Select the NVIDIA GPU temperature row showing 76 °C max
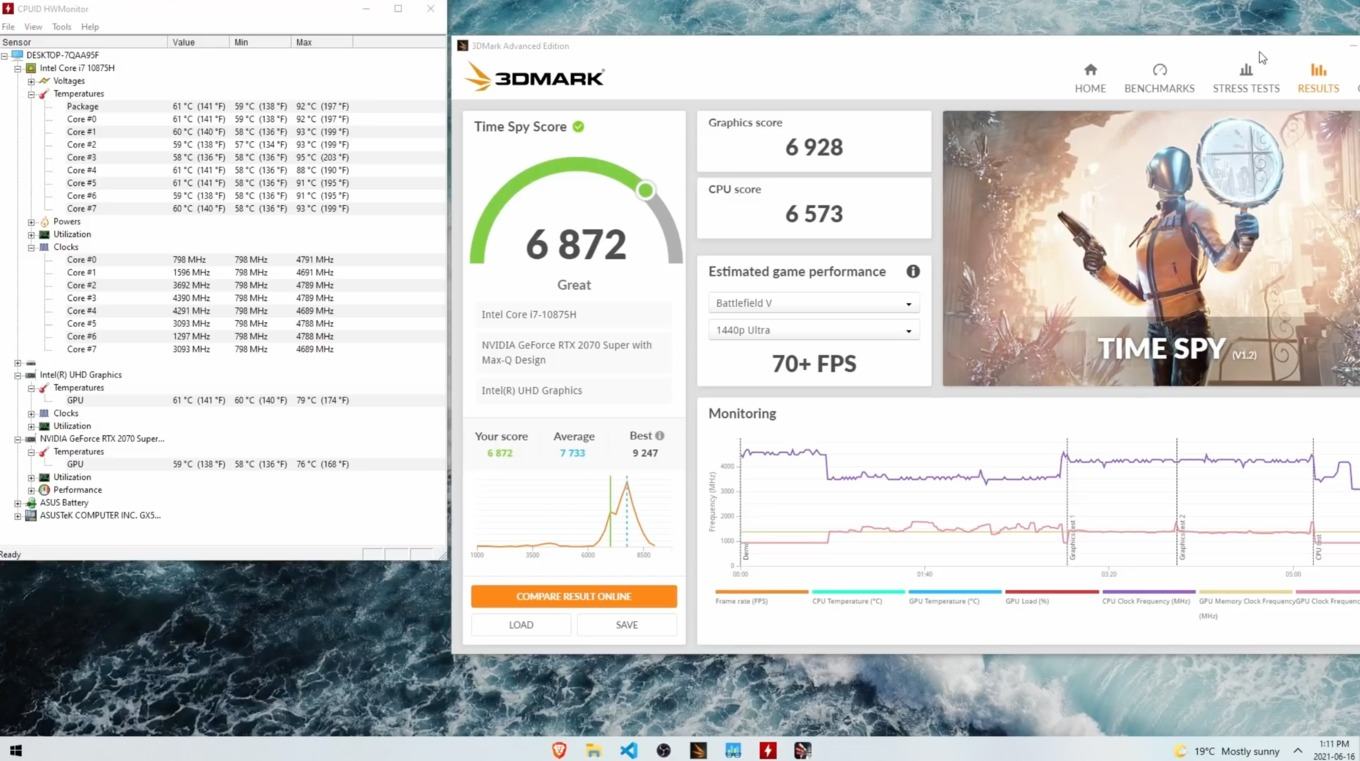Viewport: 1360px width, 761px height. pos(223,464)
